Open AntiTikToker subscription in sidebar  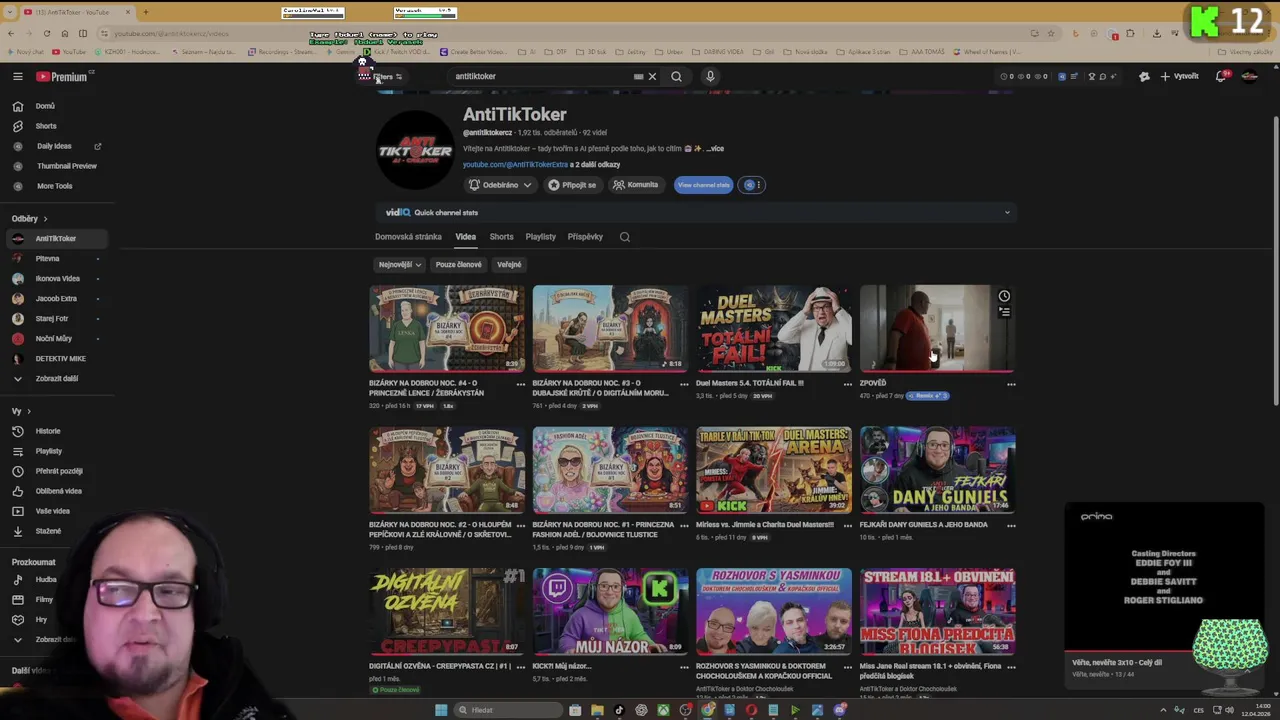pos(56,239)
